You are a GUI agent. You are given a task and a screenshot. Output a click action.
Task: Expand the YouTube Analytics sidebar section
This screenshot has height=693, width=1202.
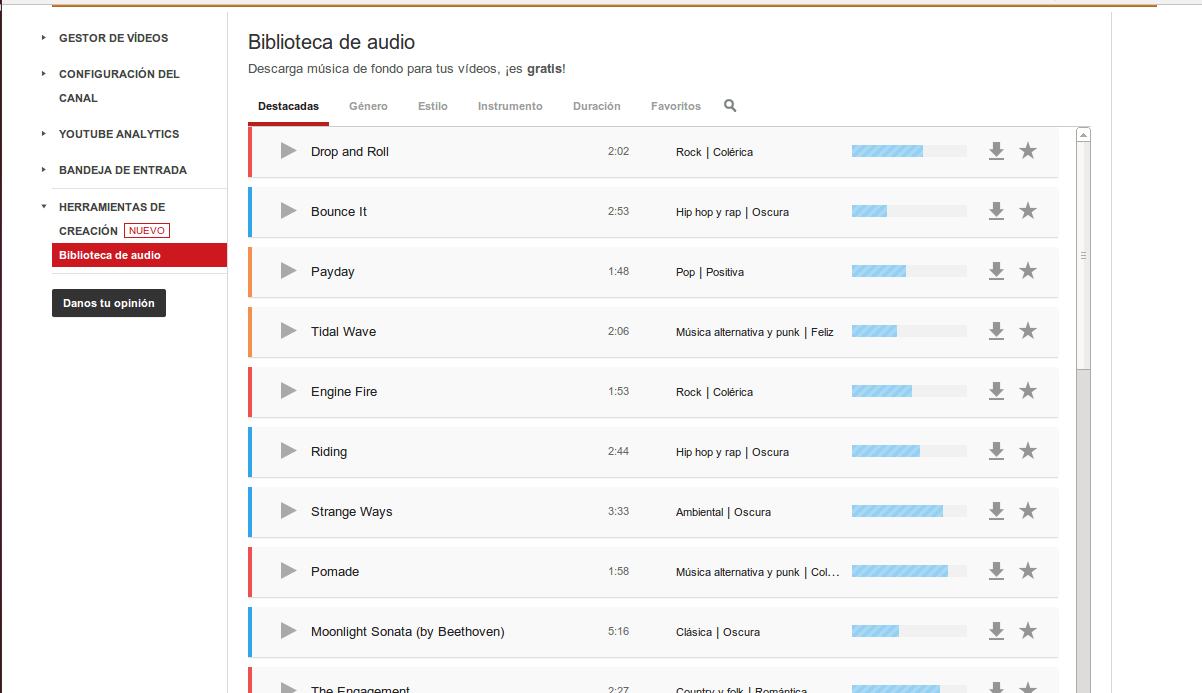coord(118,134)
